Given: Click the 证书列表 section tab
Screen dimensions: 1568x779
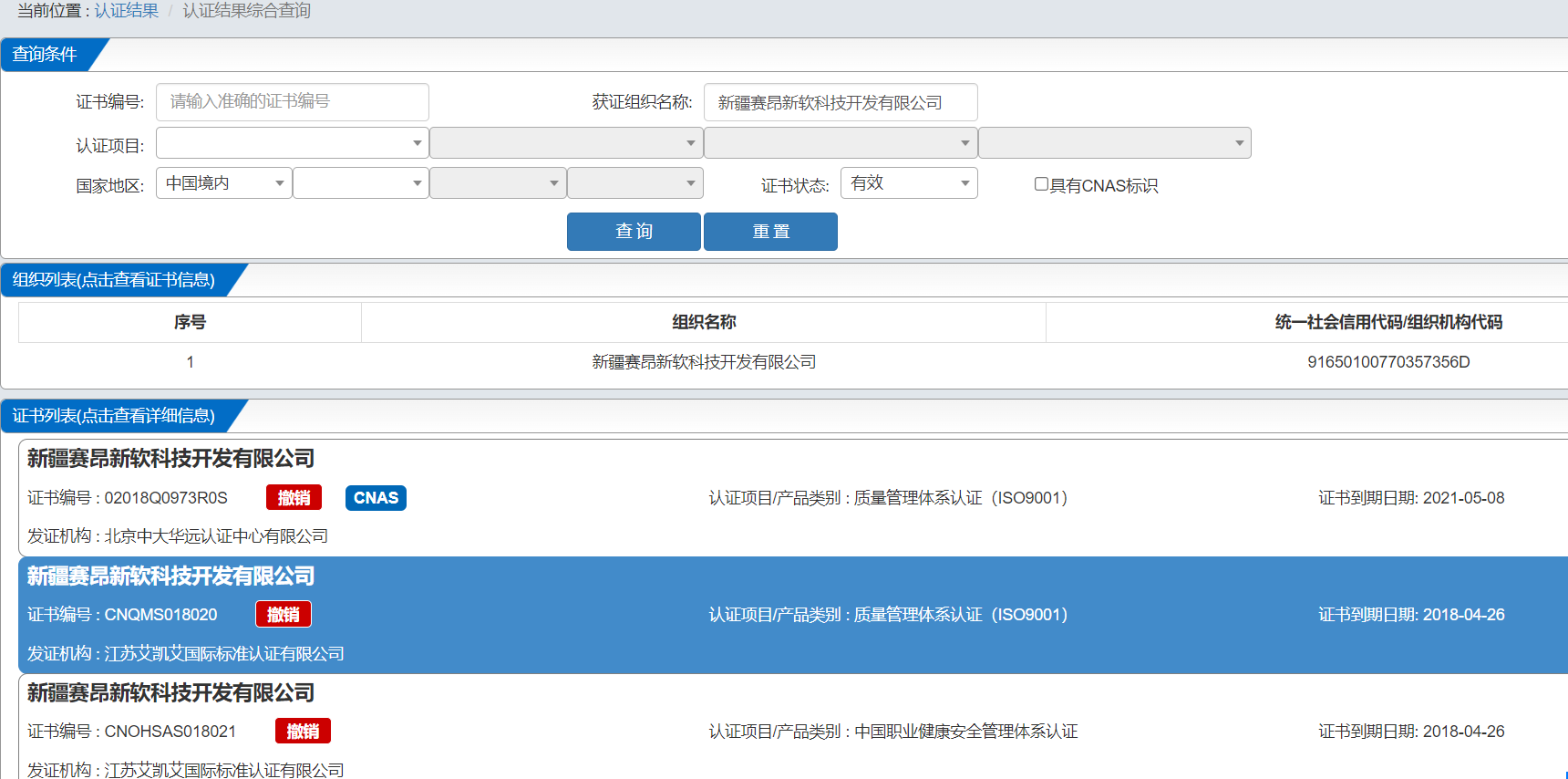Looking at the screenshot, I should (x=114, y=416).
